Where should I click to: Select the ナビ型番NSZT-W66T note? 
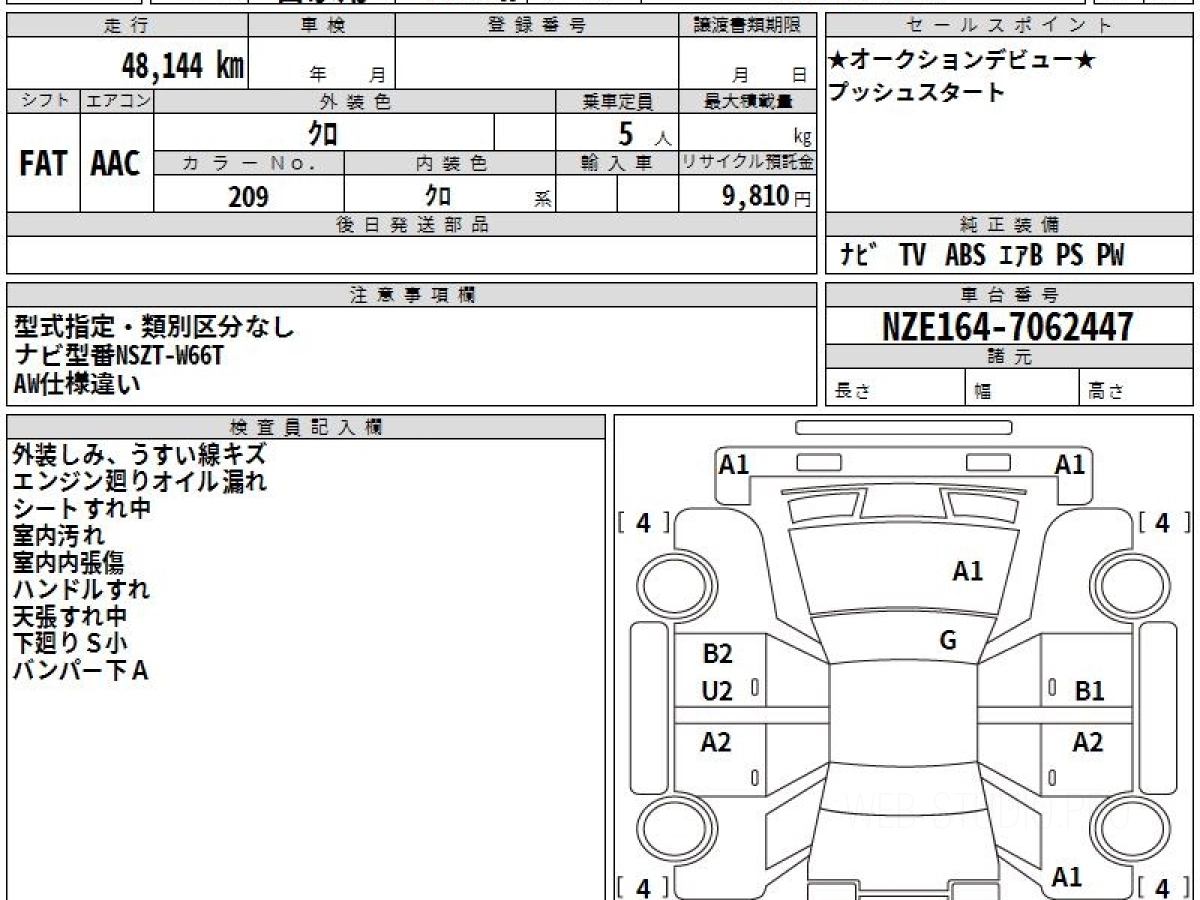pos(119,354)
